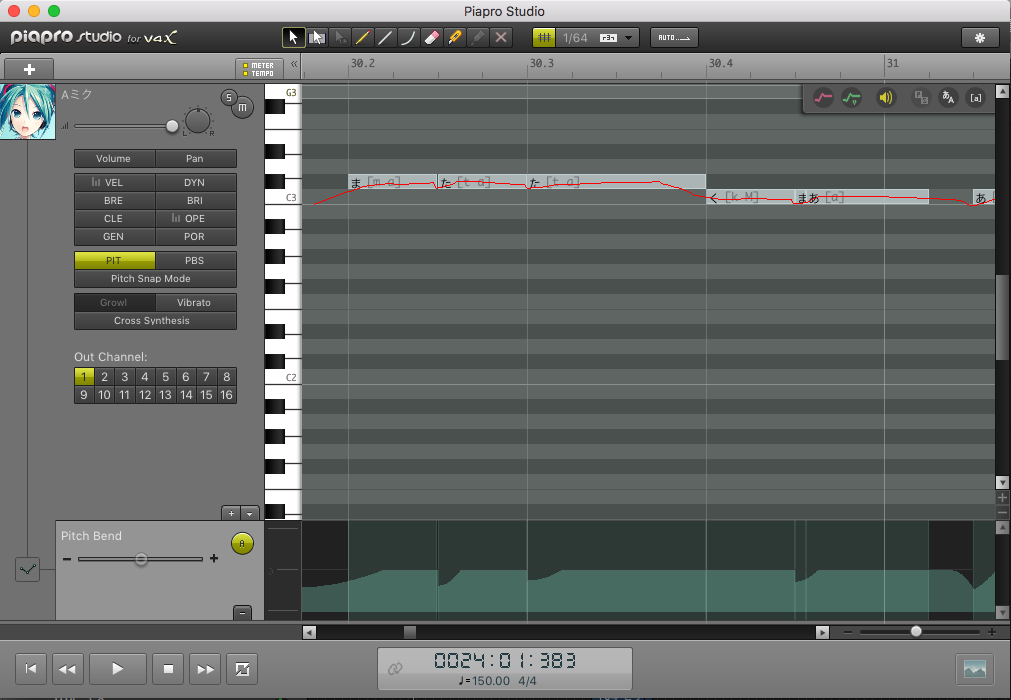Select the arrow pointer tool
The width and height of the screenshot is (1011, 700).
coord(293,37)
